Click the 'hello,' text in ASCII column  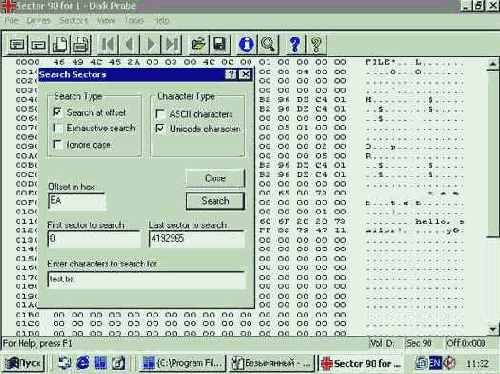(x=433, y=221)
